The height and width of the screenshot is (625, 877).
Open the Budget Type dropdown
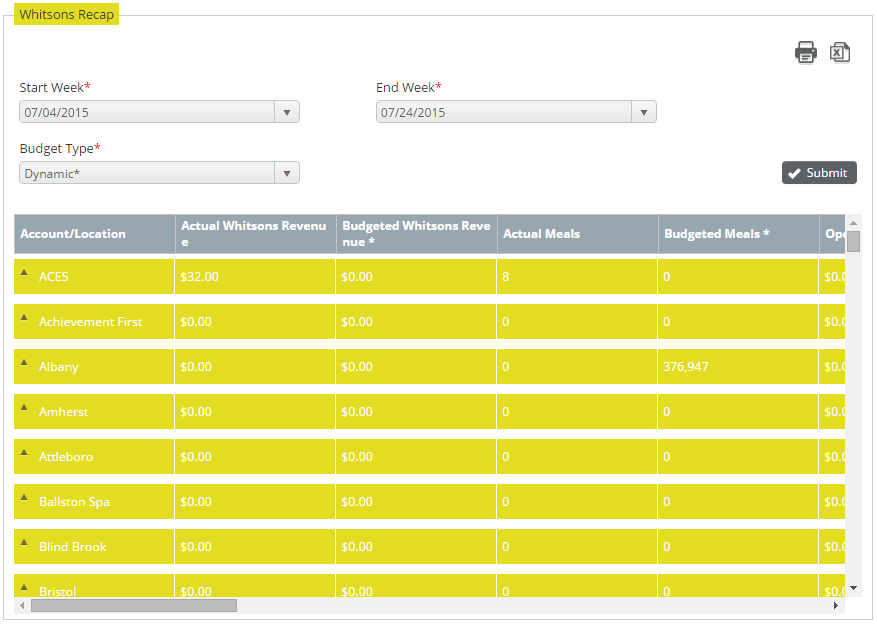click(287, 173)
